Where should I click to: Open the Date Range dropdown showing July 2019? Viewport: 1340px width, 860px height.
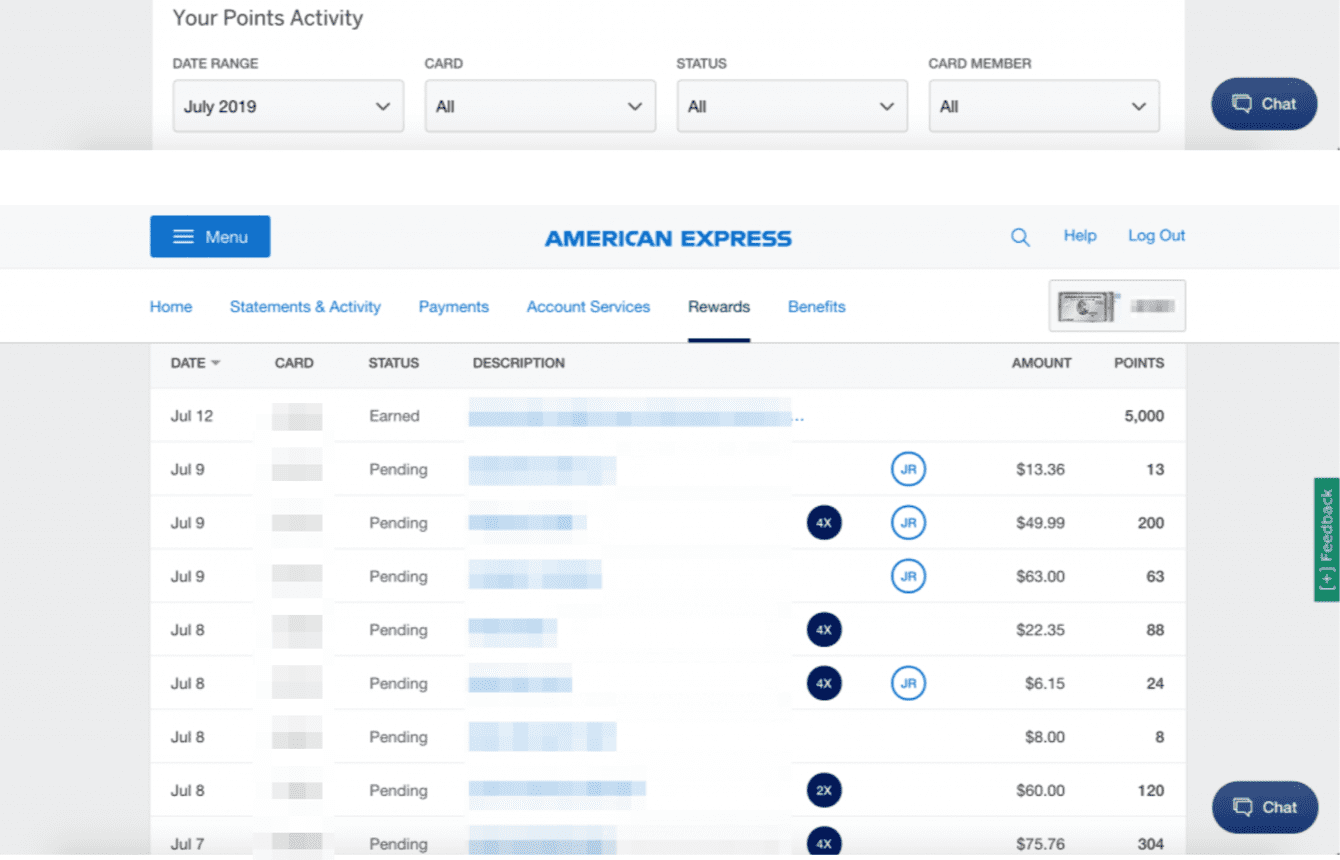coord(288,106)
